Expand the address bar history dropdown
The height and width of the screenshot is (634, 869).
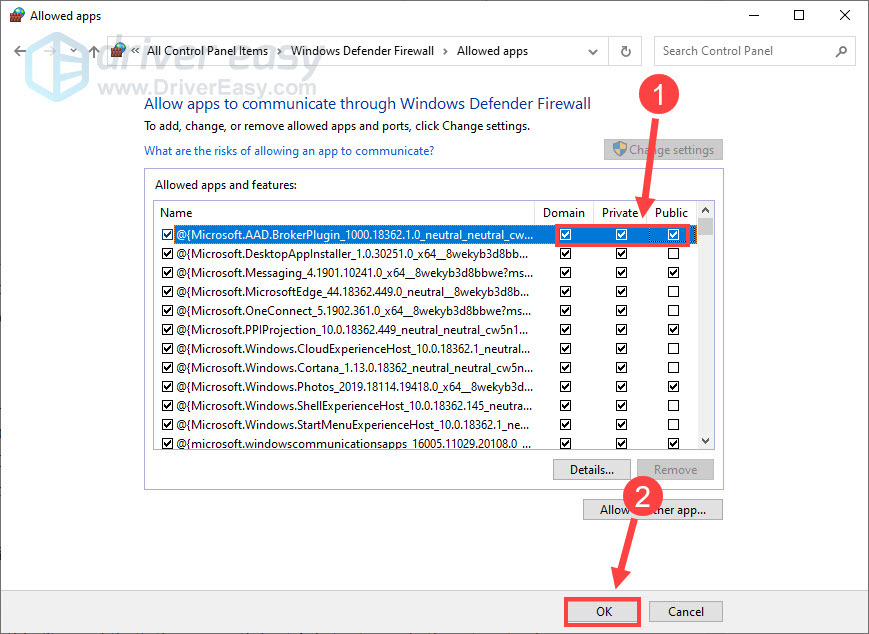click(x=593, y=52)
